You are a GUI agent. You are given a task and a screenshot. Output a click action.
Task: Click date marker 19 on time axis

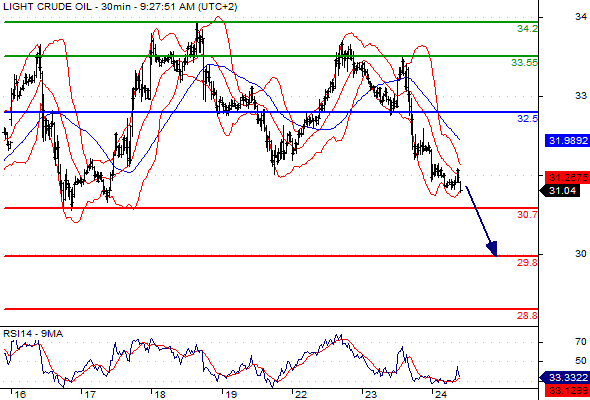coord(231,395)
